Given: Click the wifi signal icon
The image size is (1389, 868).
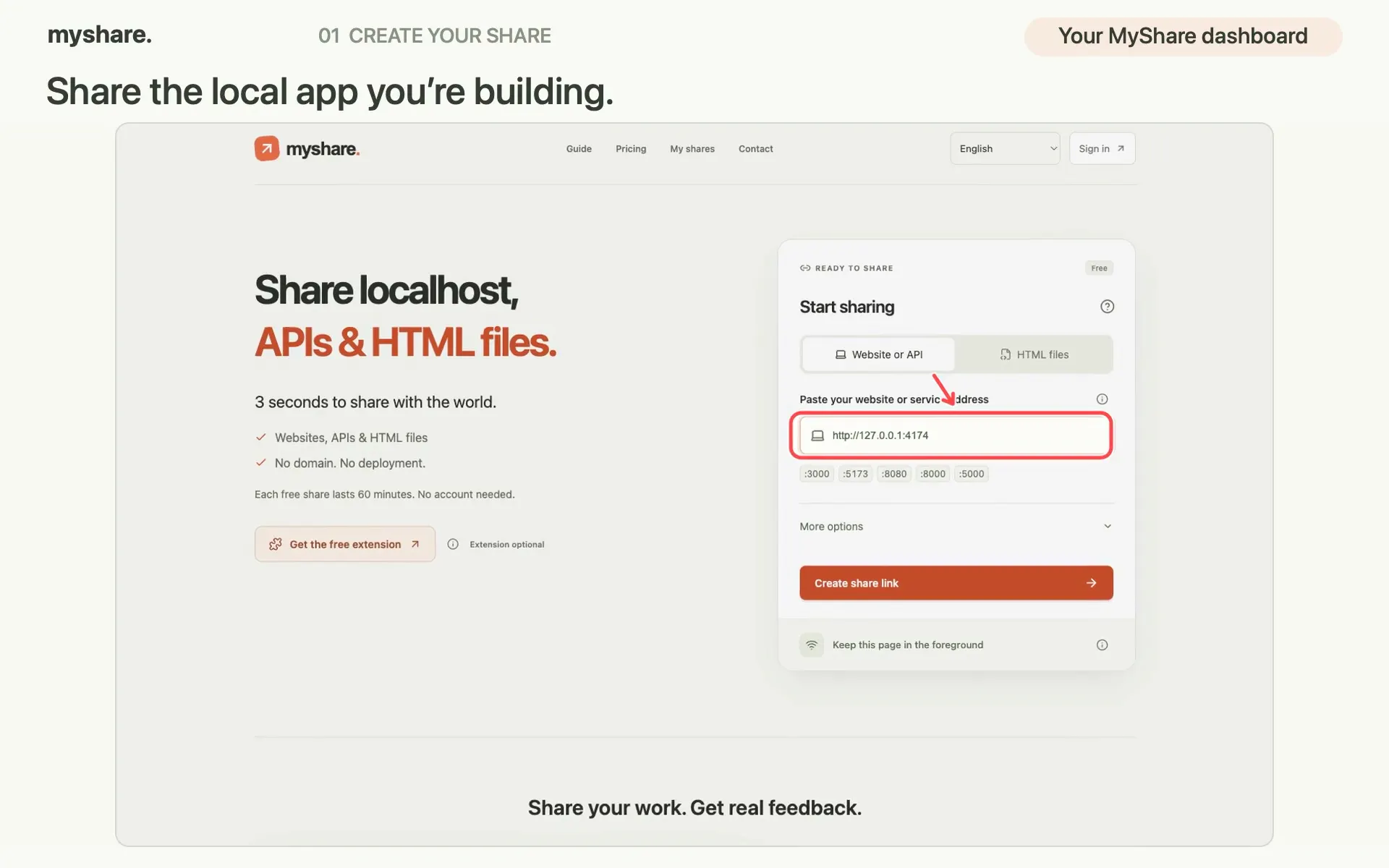Looking at the screenshot, I should (x=812, y=644).
